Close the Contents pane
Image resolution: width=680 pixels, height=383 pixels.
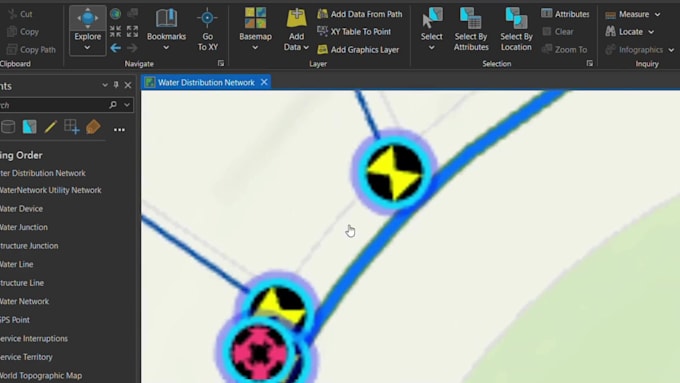[128, 85]
